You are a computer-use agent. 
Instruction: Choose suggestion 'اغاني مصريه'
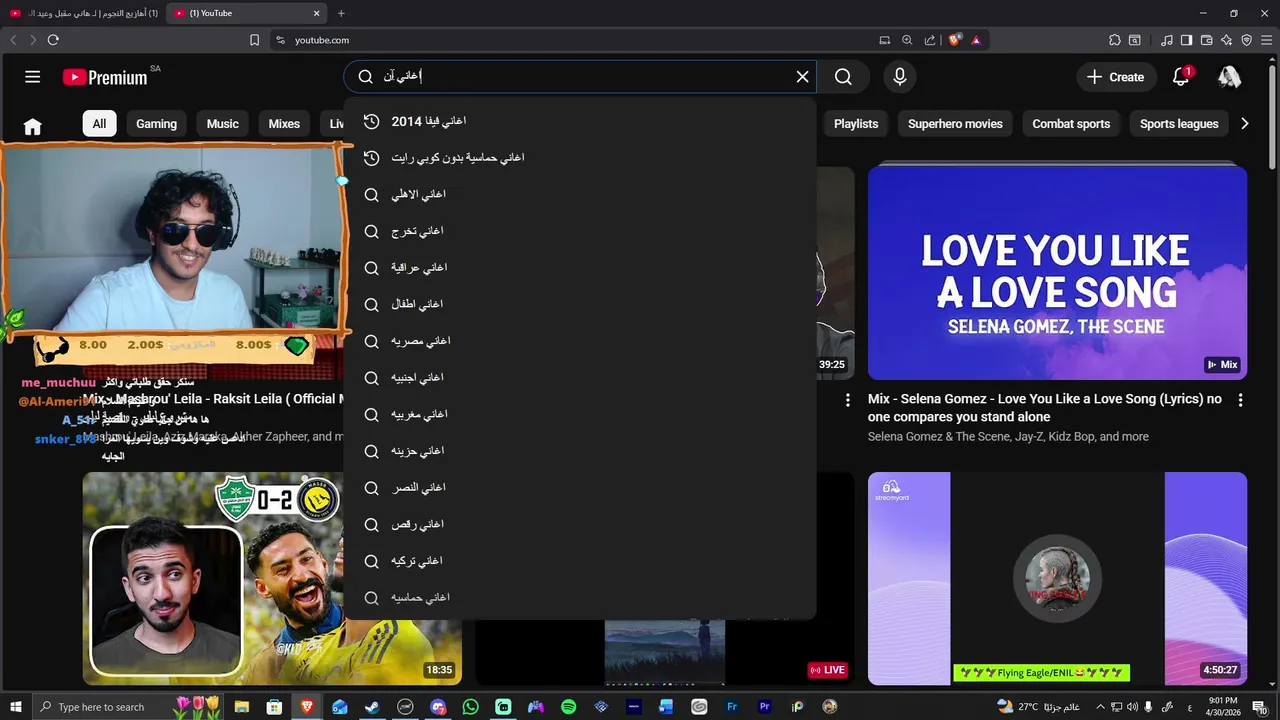point(580,341)
